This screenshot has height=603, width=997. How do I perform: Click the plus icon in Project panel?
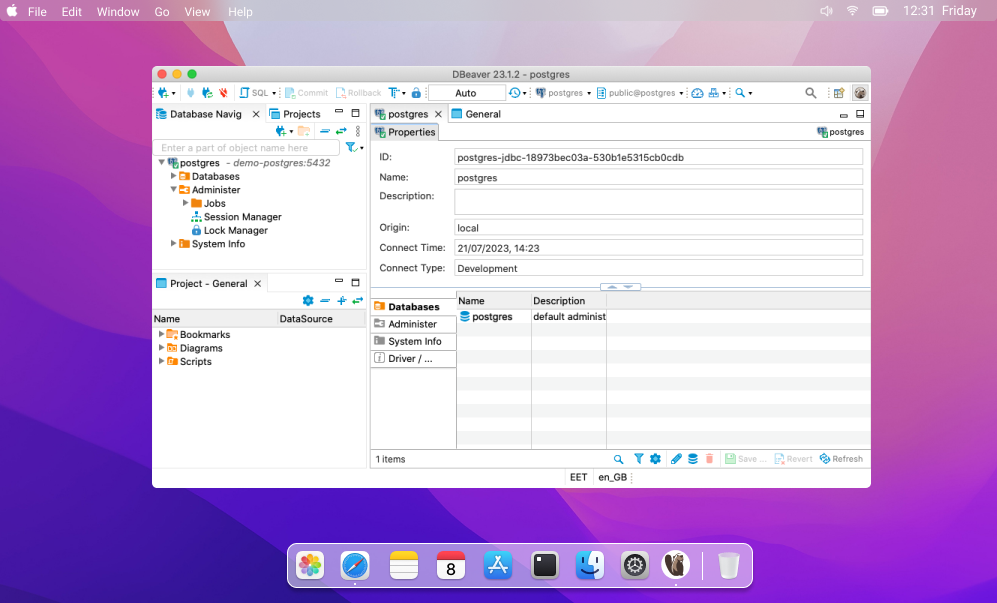coord(341,300)
